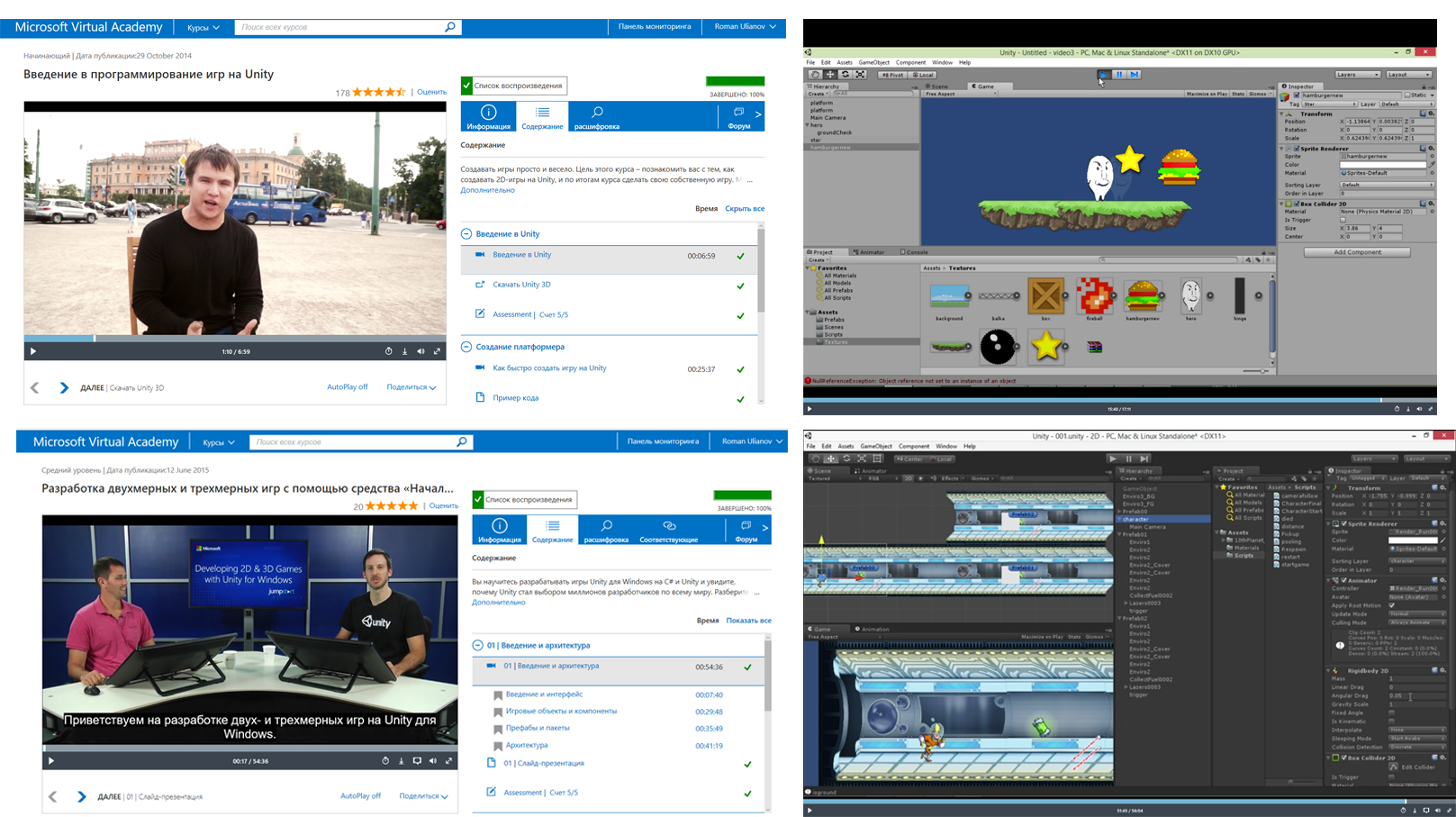Go to previous item beside 'ДАЛЕЕ | Скачать Unity 3D'
The width and height of the screenshot is (1456, 817).
(x=35, y=387)
